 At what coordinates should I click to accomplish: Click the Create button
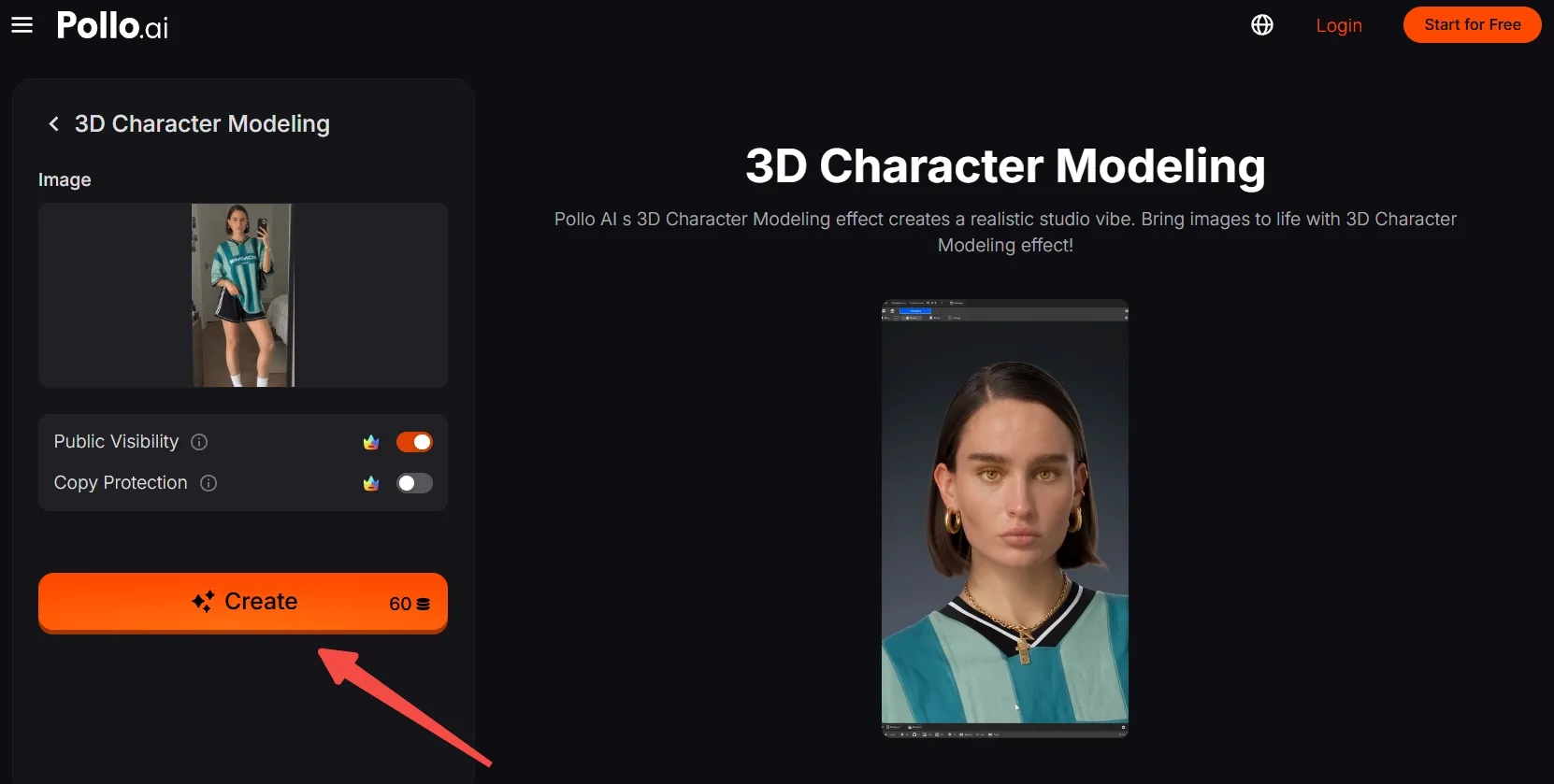pos(243,603)
